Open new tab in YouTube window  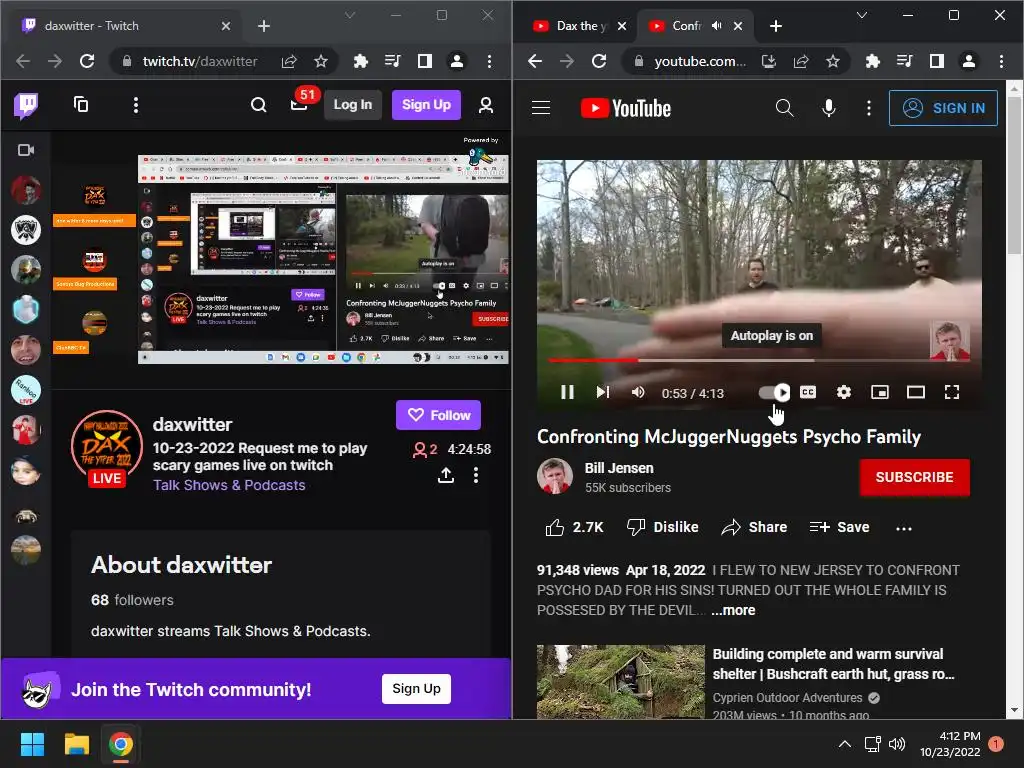pyautogui.click(x=775, y=26)
